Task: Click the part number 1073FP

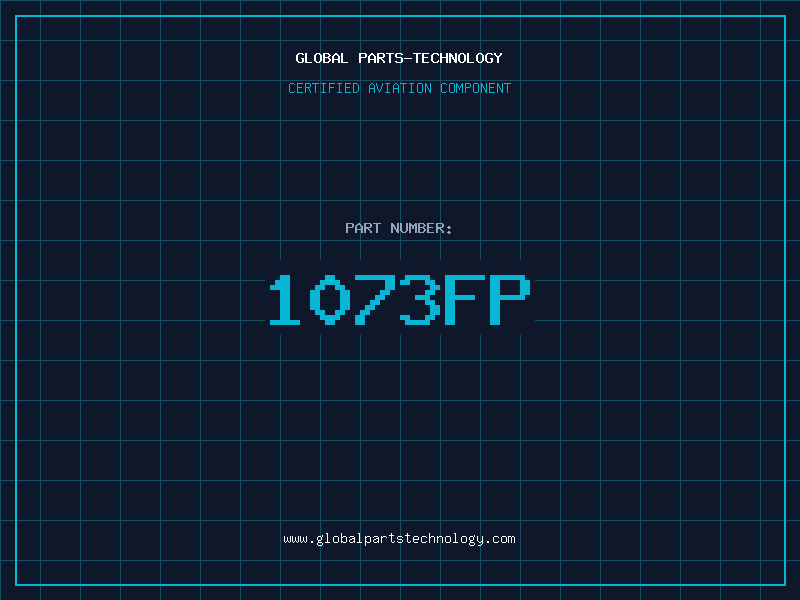Action: click(400, 299)
